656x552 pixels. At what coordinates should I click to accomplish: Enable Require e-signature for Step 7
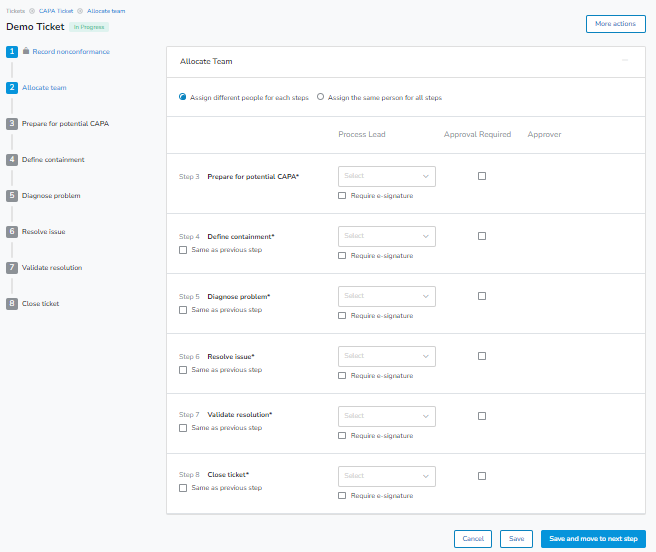click(x=342, y=435)
